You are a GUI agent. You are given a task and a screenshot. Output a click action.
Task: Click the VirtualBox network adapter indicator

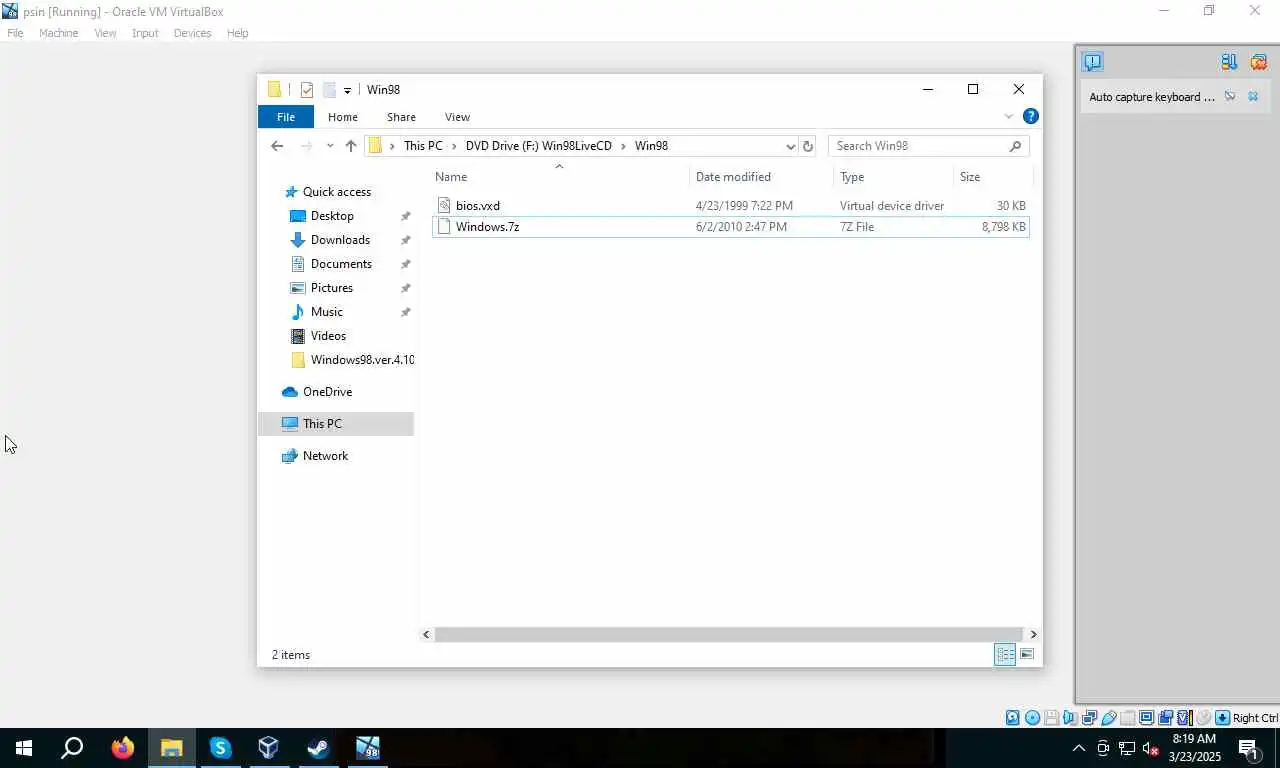[1090, 718]
